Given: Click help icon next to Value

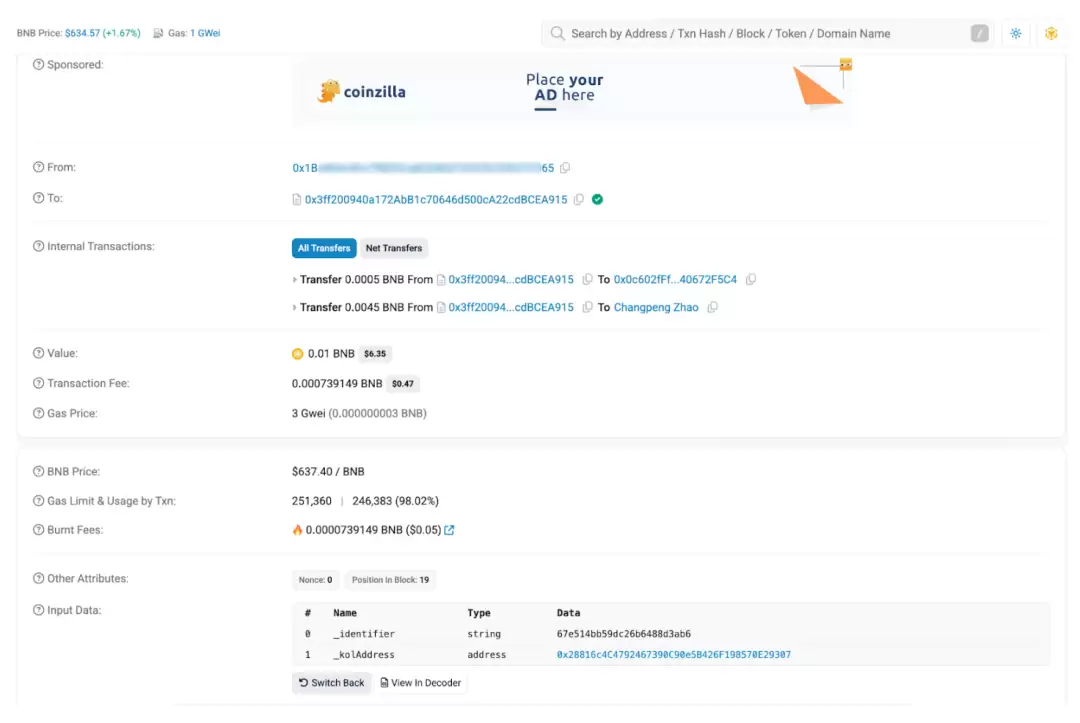Looking at the screenshot, I should [39, 353].
